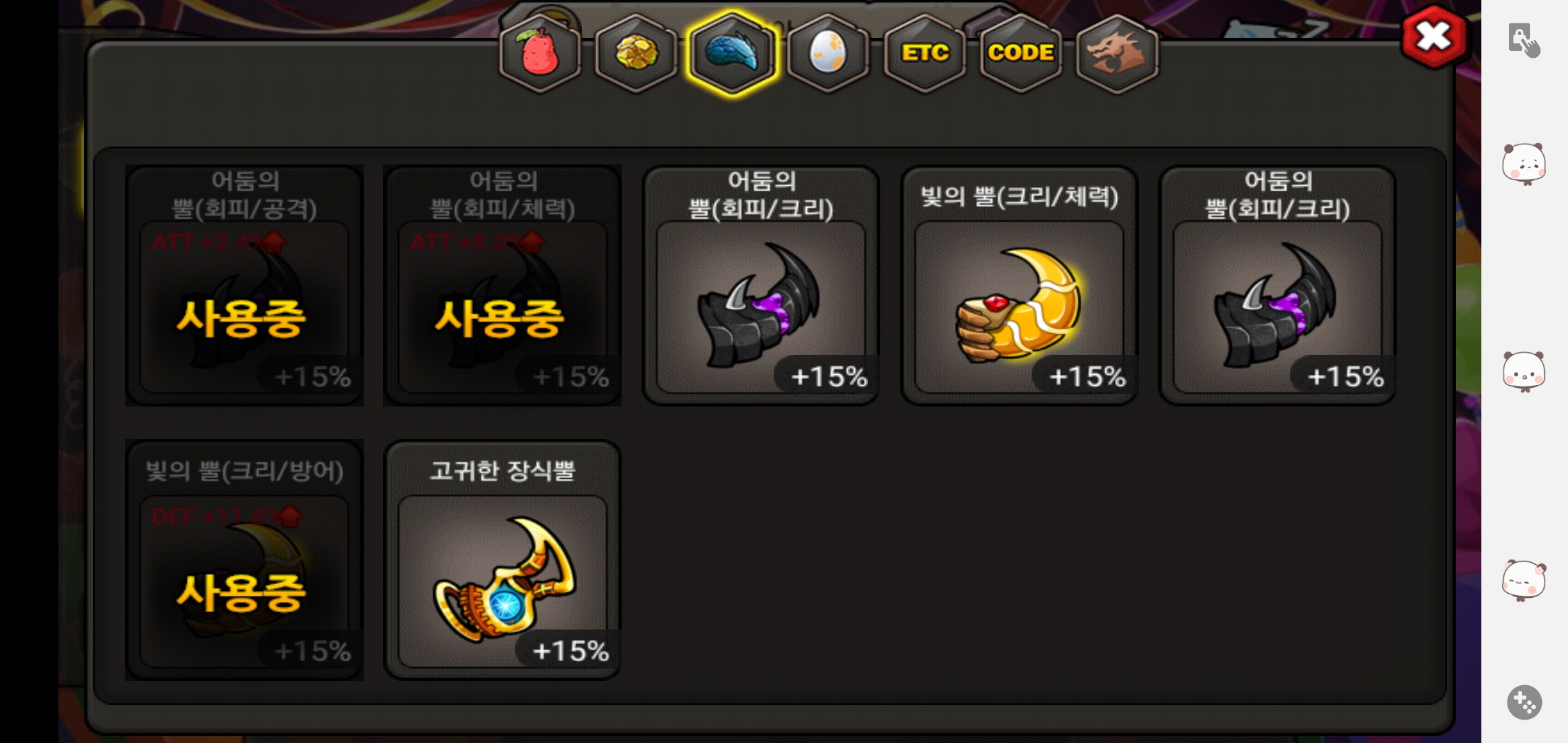Select the blue horn tab
This screenshot has width=1568, height=743.
(x=732, y=54)
